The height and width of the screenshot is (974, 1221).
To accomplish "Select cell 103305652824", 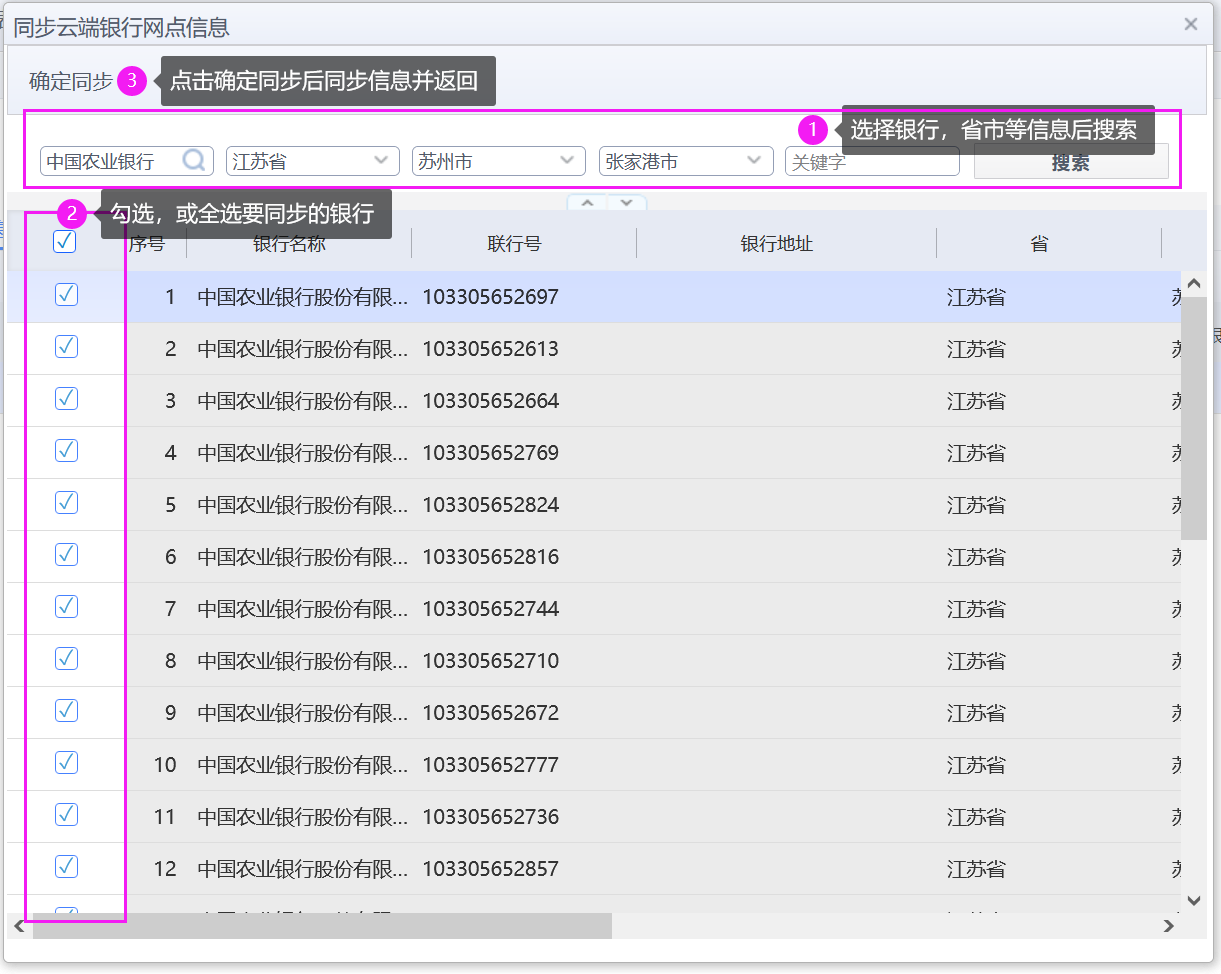I will (490, 505).
